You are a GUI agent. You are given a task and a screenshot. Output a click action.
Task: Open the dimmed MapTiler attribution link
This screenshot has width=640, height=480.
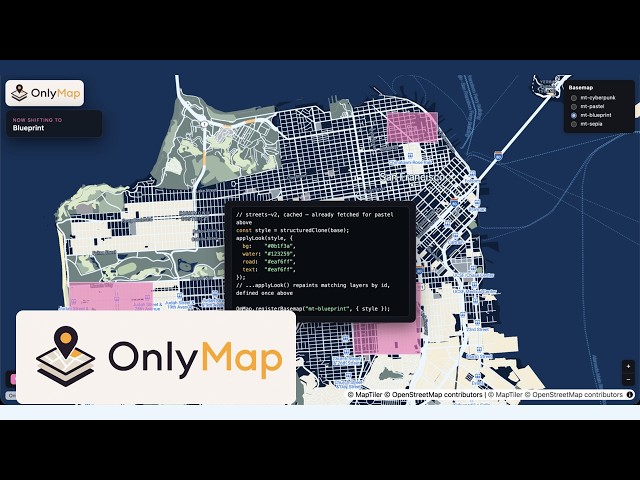505,395
